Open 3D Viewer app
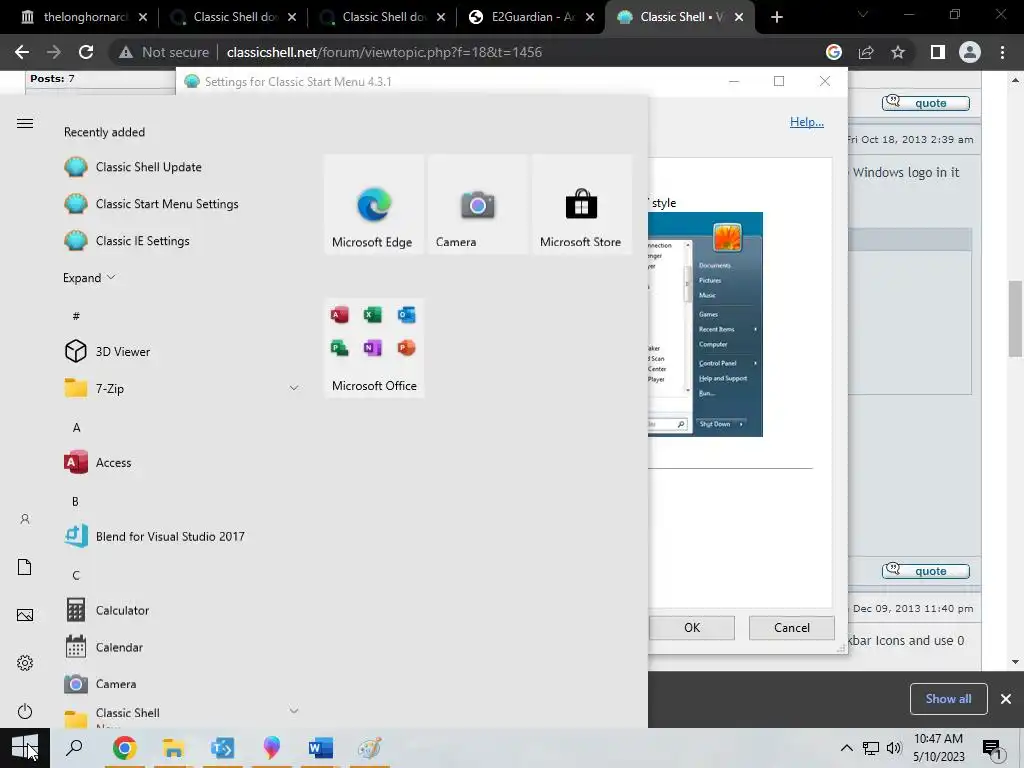 (x=107, y=351)
